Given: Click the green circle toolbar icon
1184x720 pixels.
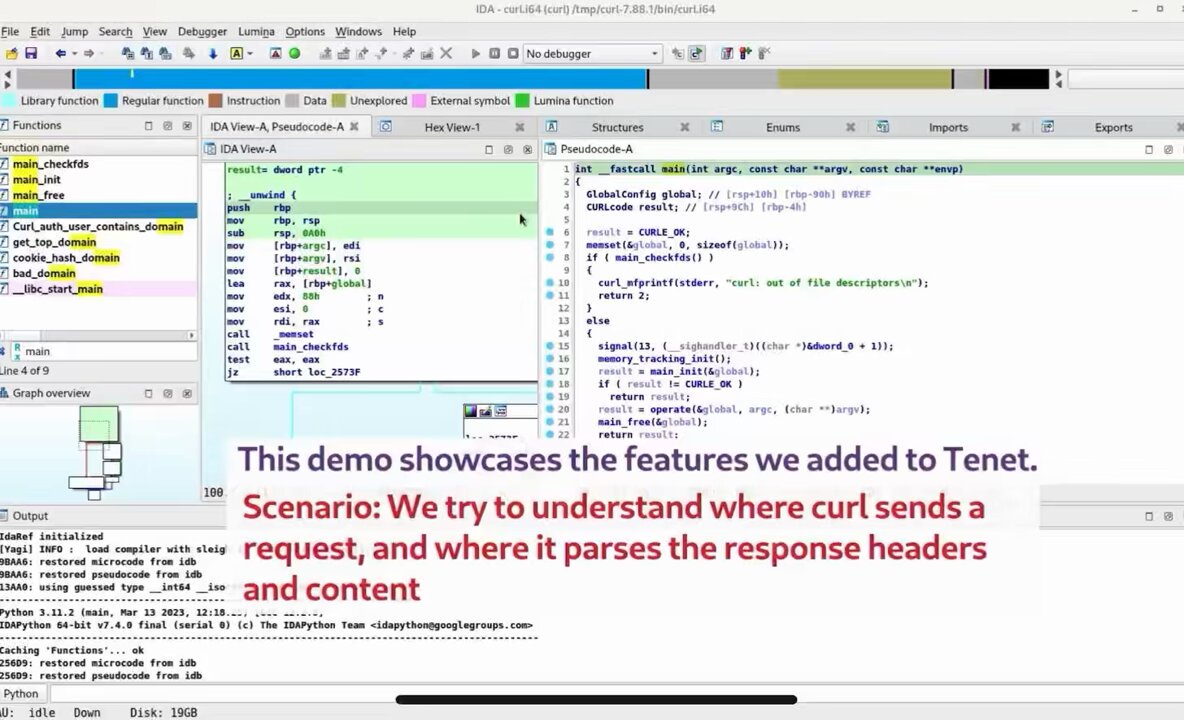Looking at the screenshot, I should tap(294, 54).
